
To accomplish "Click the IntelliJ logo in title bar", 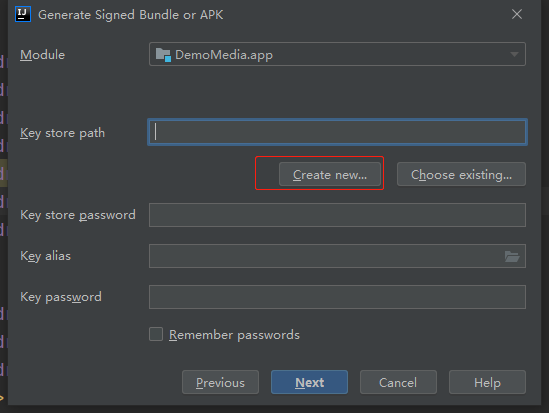I will (23, 14).
